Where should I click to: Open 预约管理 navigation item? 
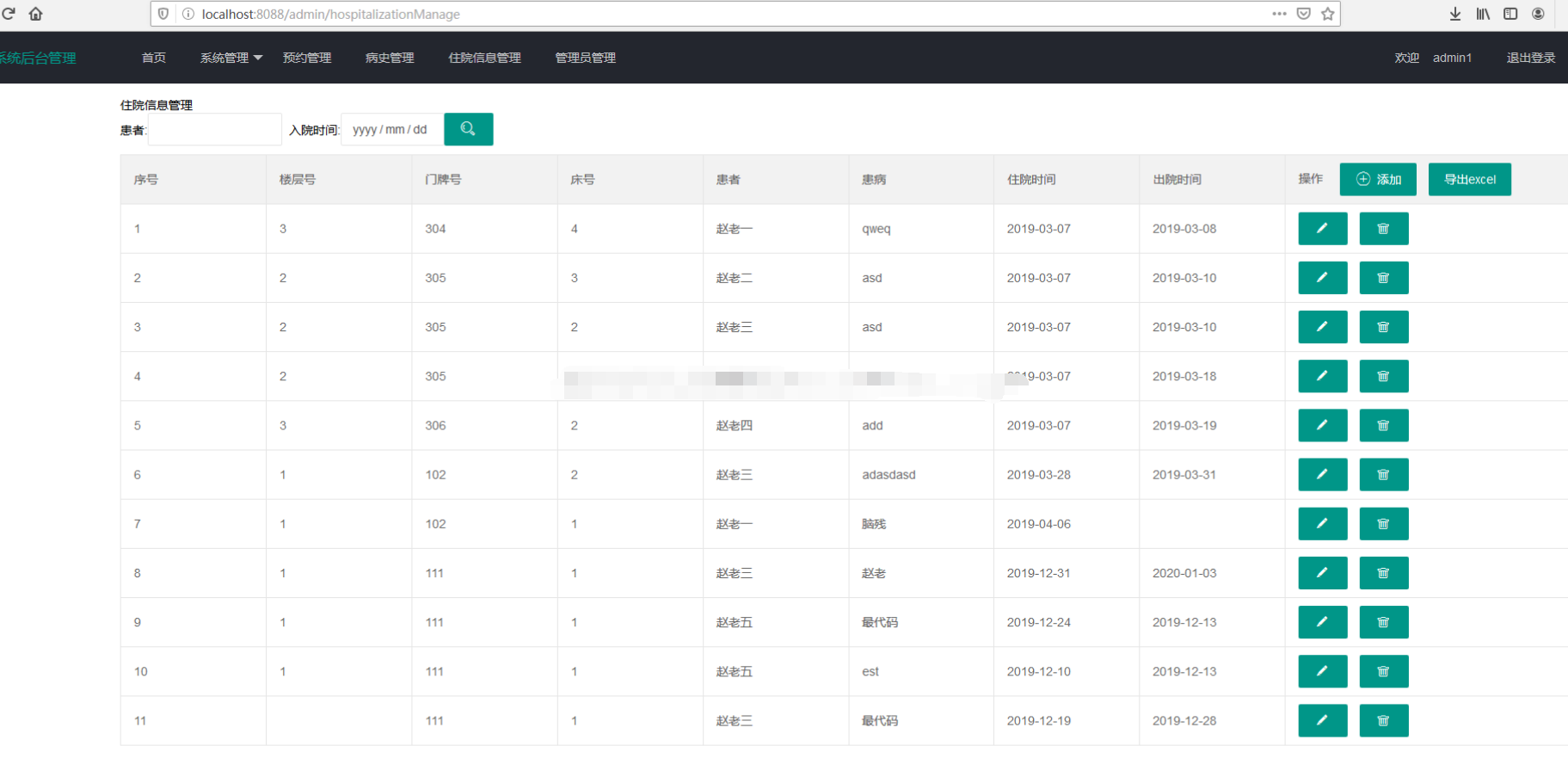[x=307, y=58]
